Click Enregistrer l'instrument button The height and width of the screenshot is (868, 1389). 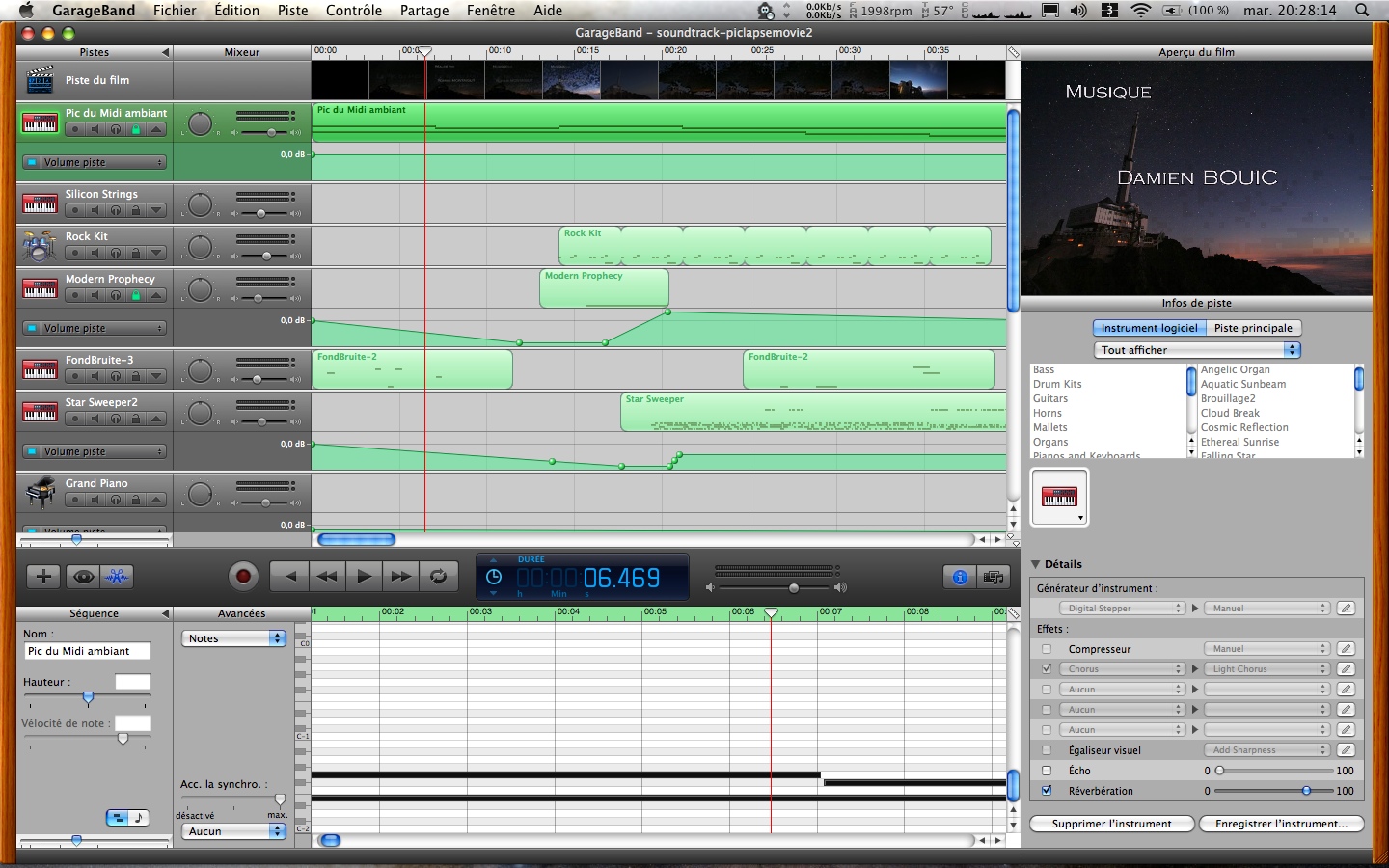click(x=1281, y=824)
